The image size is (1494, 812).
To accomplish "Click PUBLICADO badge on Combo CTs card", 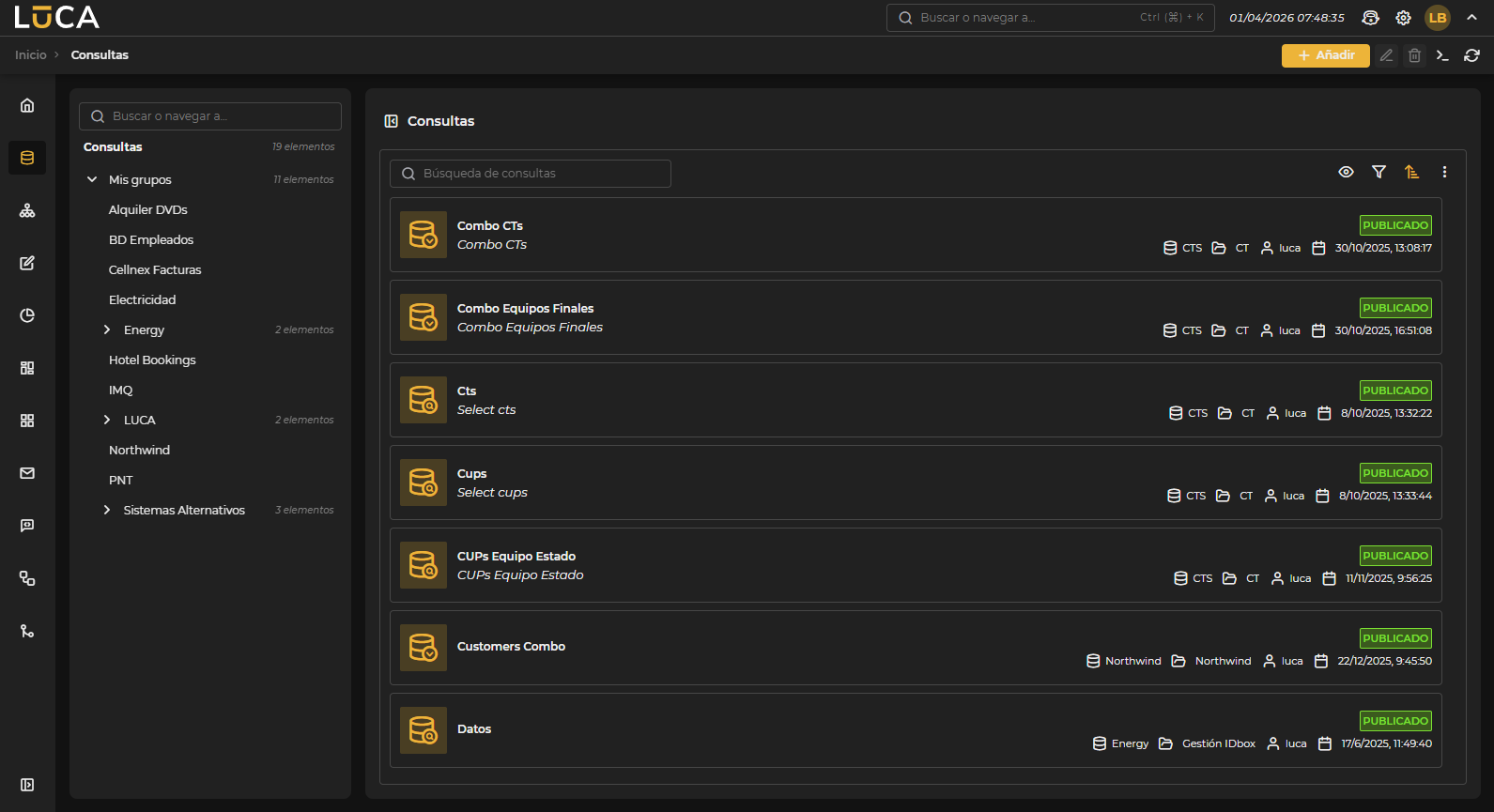I will (x=1395, y=225).
